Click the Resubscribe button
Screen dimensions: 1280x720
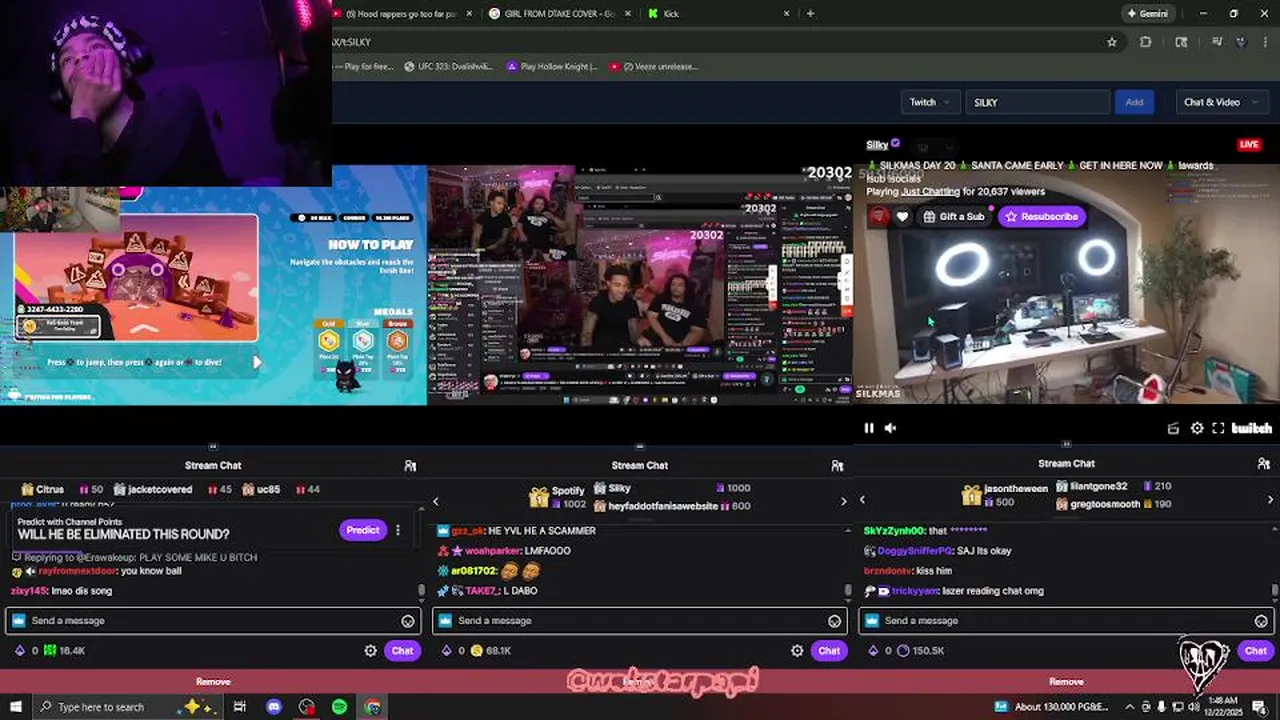tap(1041, 216)
